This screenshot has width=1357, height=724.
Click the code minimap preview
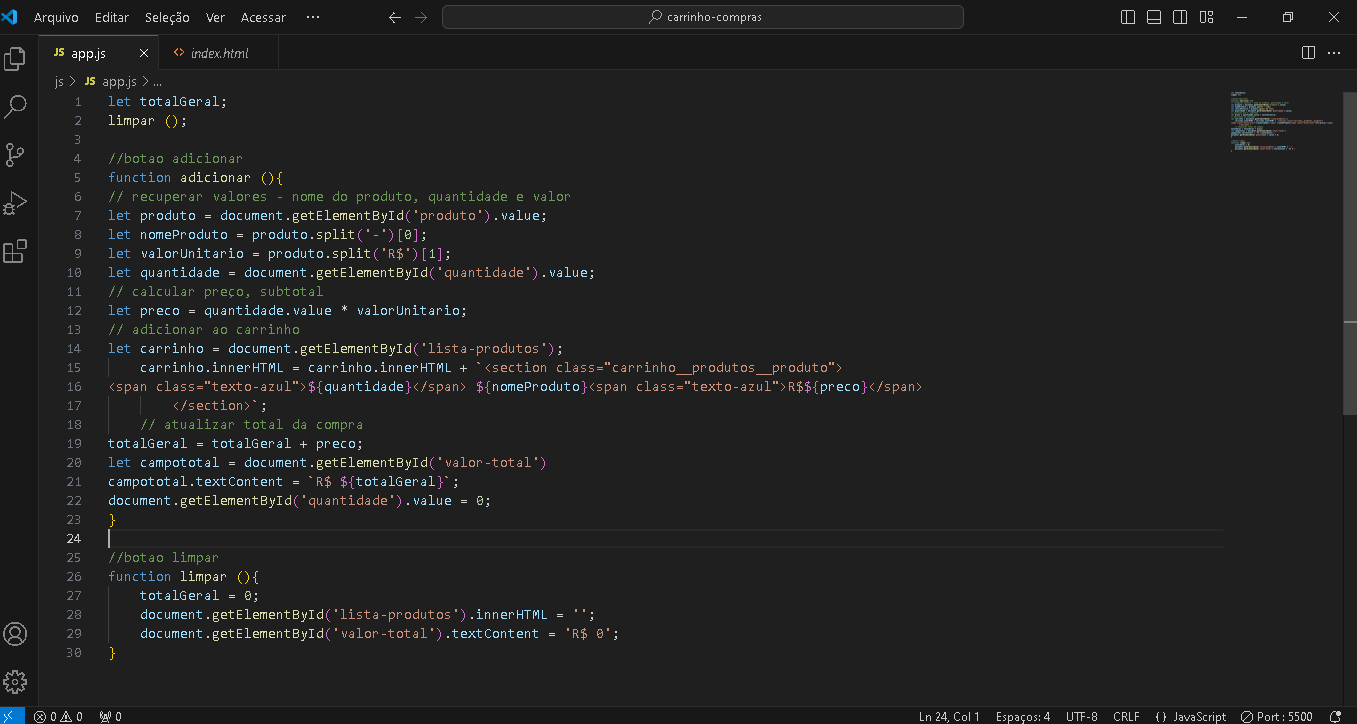1282,121
